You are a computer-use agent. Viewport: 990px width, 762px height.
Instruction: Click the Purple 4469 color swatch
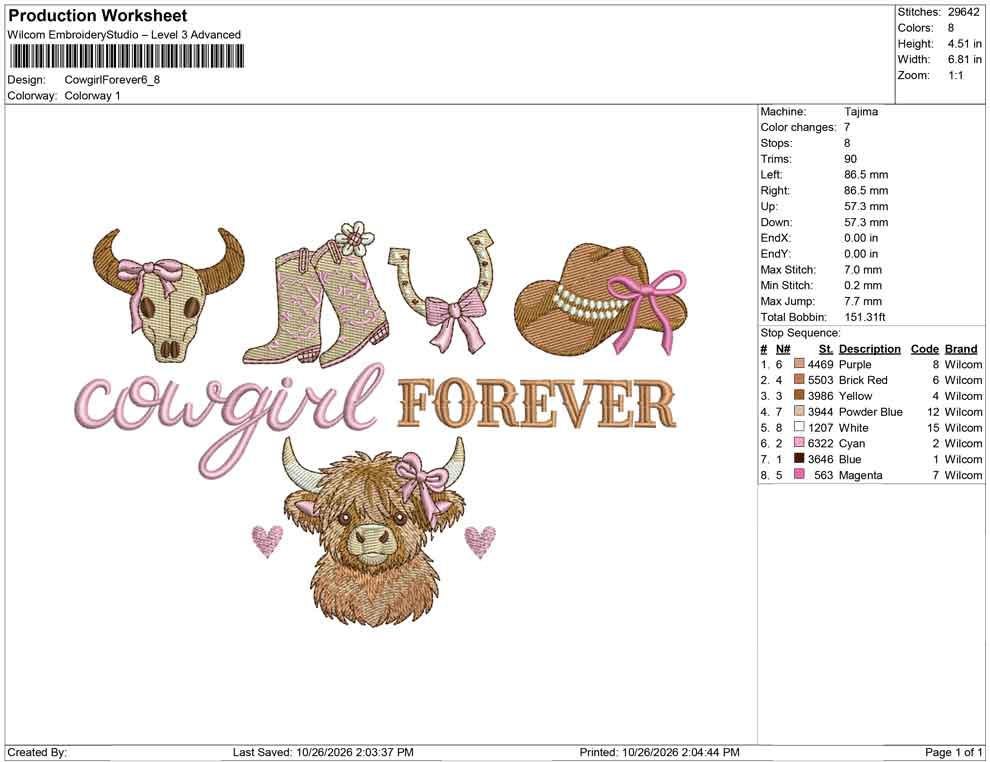pyautogui.click(x=799, y=364)
